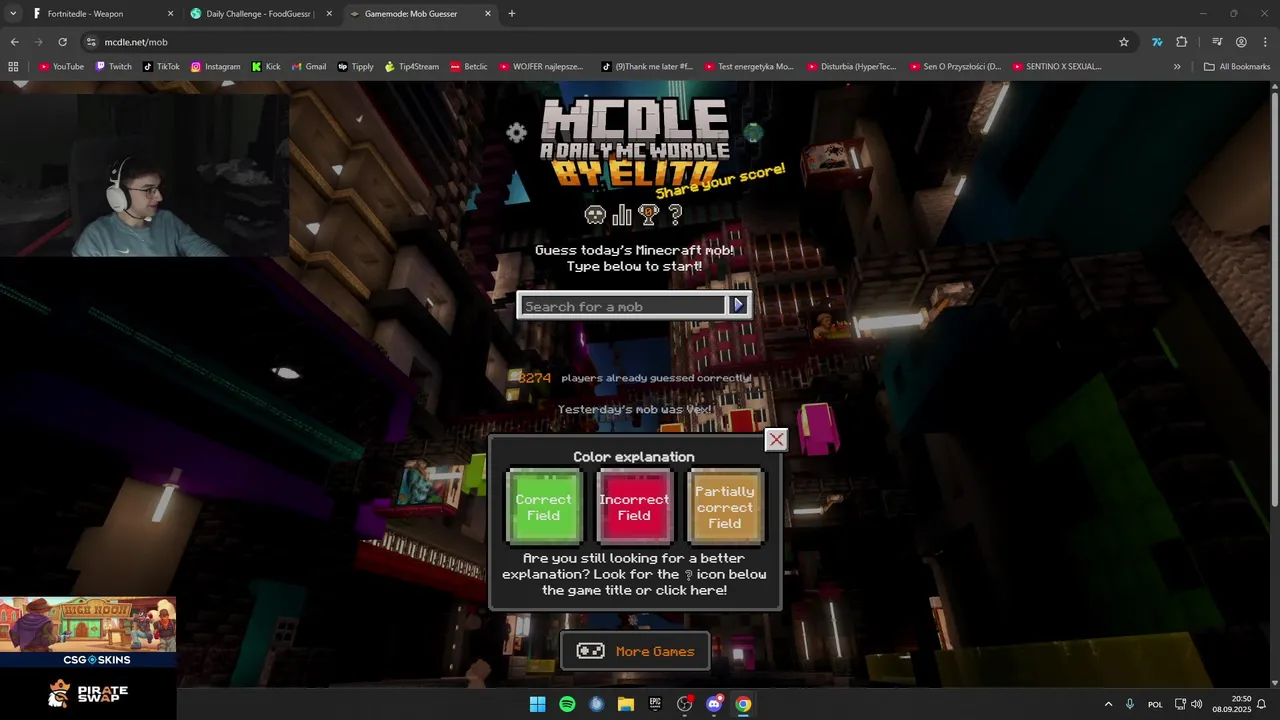
Task: Open the trophy streak icon
Action: tap(649, 214)
